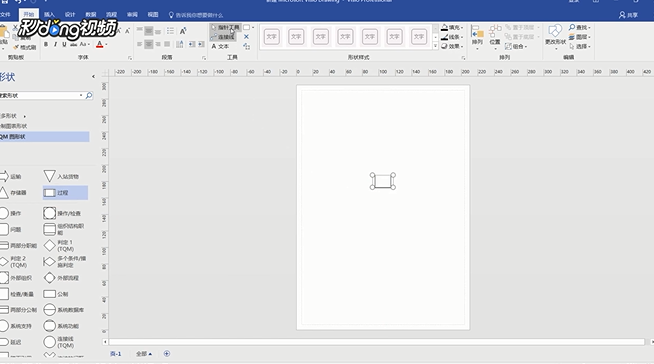654x364 pixels.
Task: Click the search shapes input field
Action: point(40,95)
